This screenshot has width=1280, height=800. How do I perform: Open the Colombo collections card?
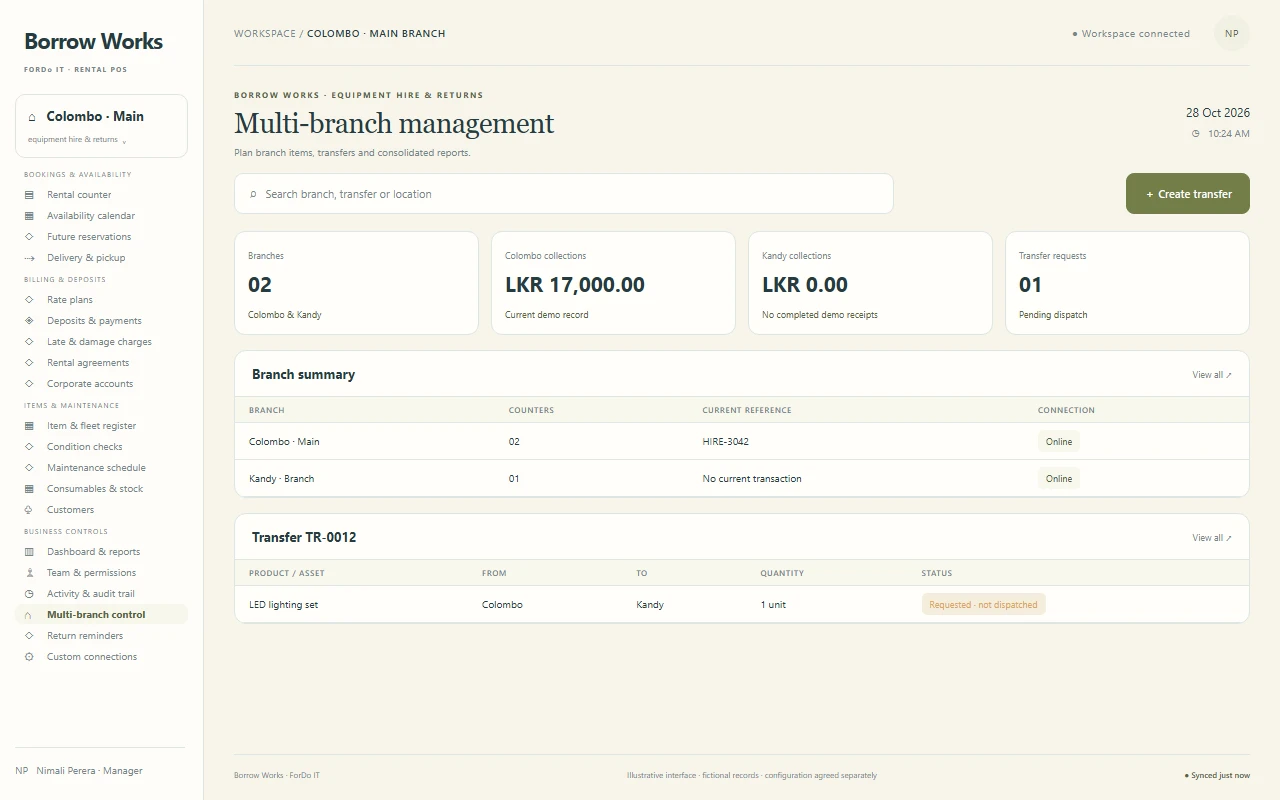(x=613, y=283)
